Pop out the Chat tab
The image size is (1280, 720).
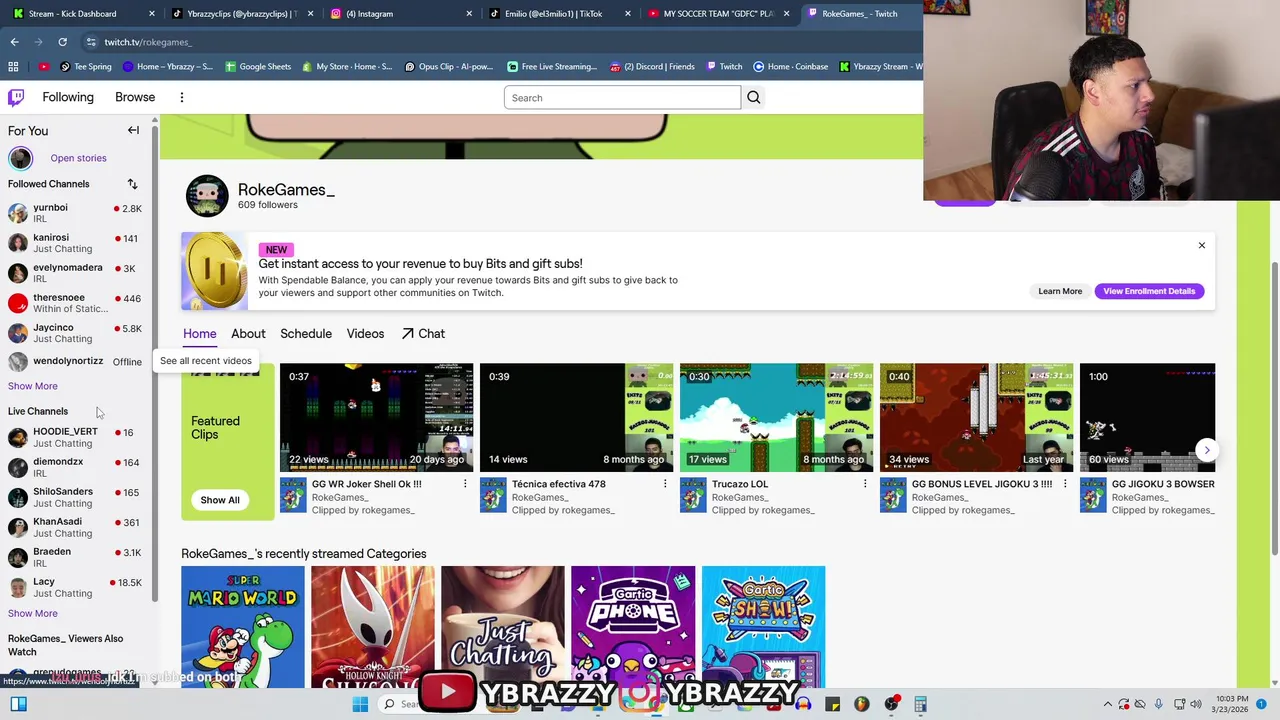coord(423,334)
